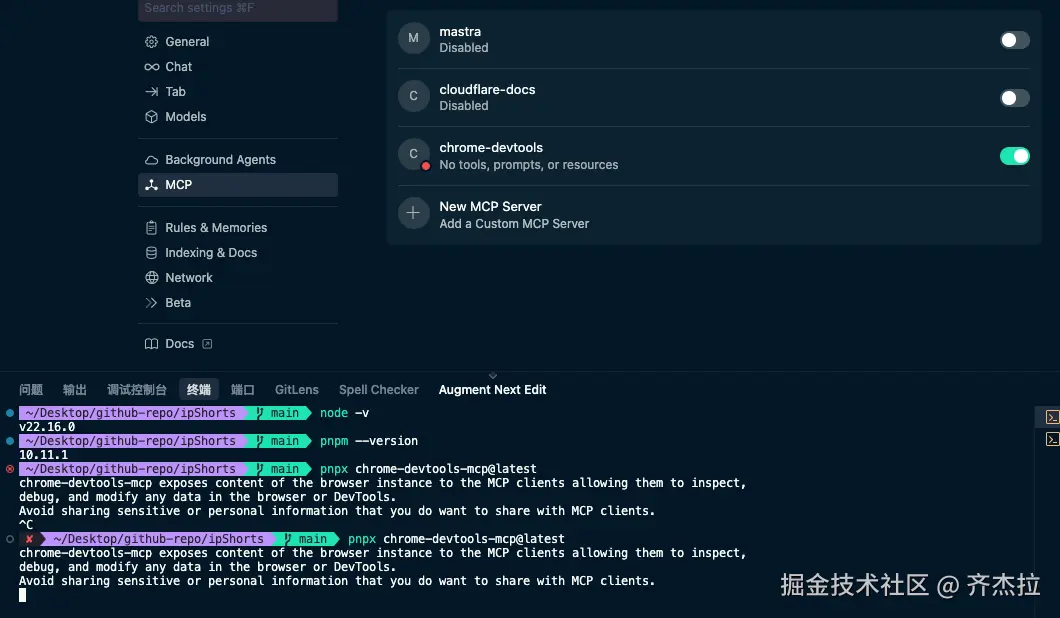
Task: Open Indexing & Docs database icon
Action: pos(151,253)
